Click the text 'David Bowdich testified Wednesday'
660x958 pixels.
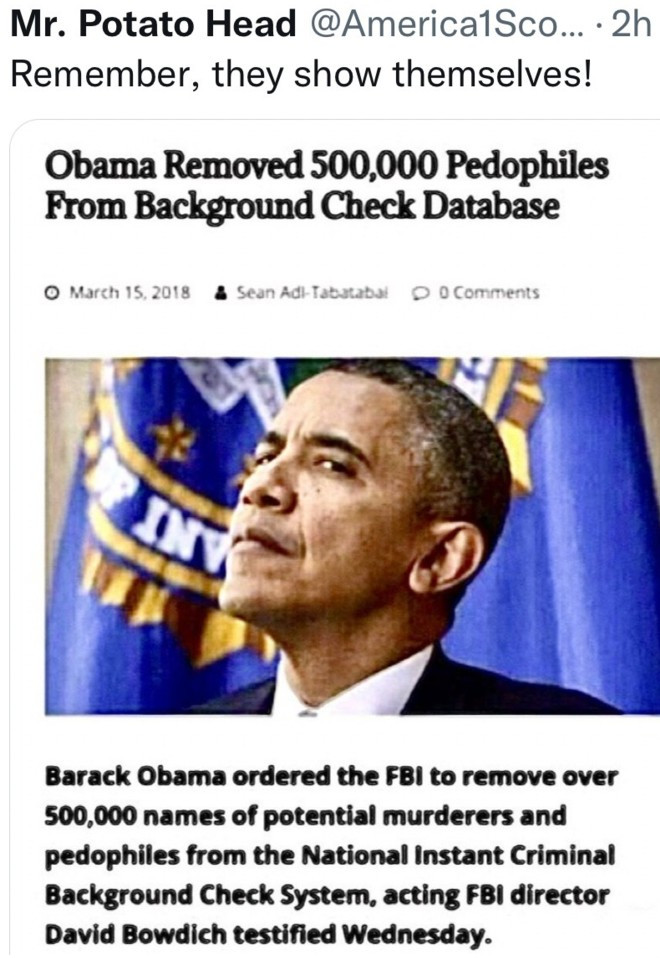(x=267, y=934)
